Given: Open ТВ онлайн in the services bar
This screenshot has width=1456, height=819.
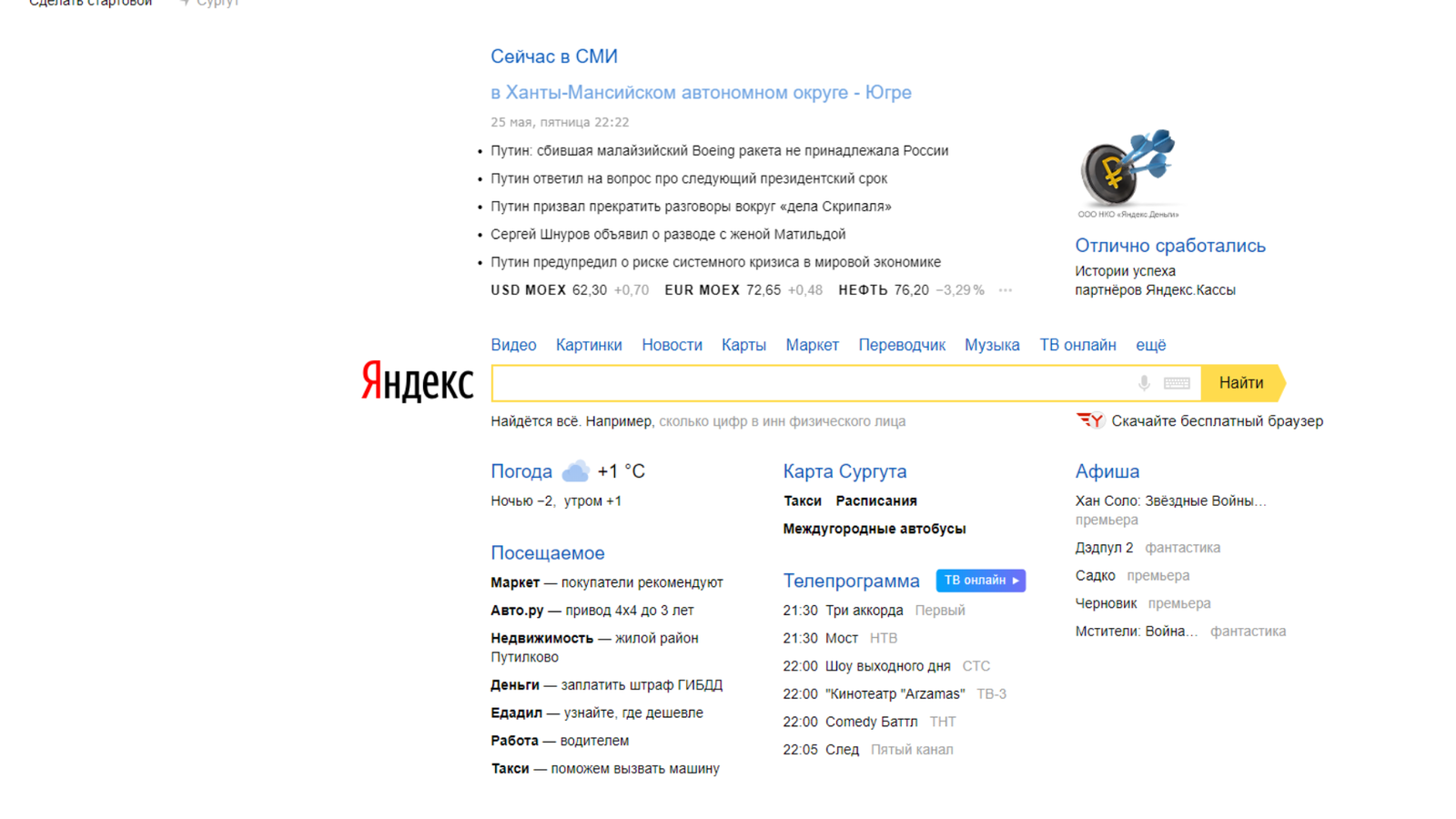Looking at the screenshot, I should (x=1077, y=345).
